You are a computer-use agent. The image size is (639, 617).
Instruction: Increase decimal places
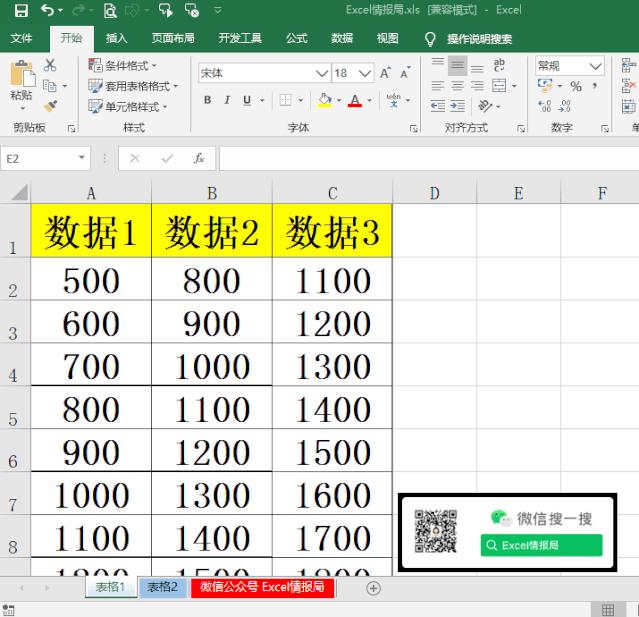[545, 106]
